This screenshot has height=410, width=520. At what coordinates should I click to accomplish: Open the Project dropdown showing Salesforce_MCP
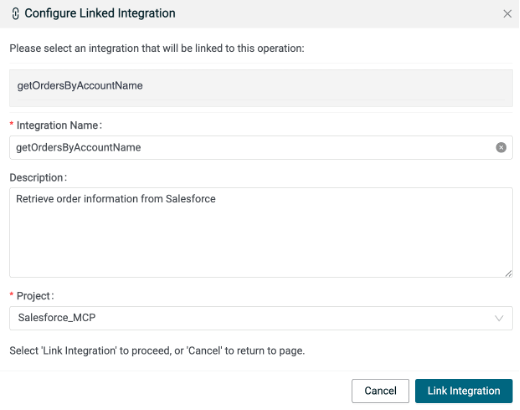pyautogui.click(x=261, y=318)
